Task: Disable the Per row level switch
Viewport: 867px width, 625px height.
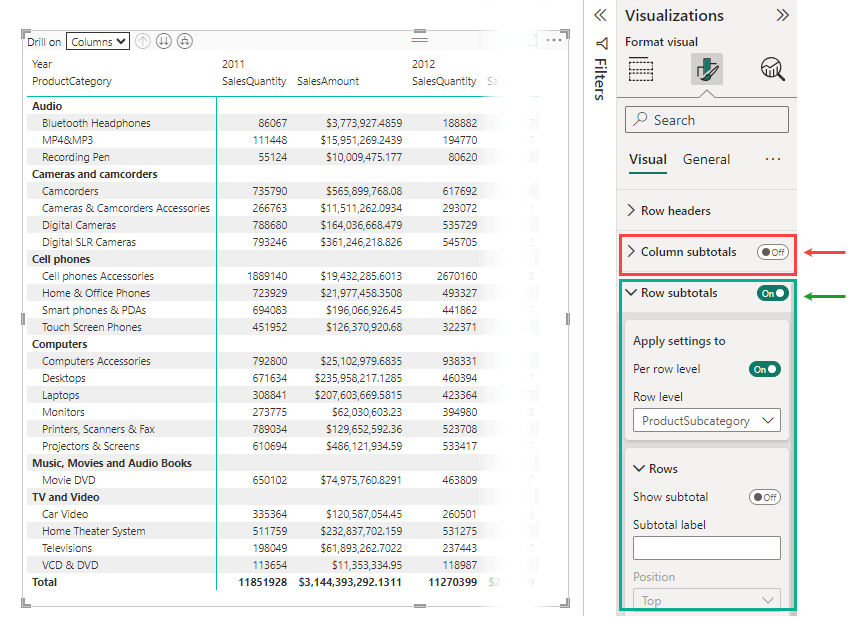Action: click(x=765, y=368)
